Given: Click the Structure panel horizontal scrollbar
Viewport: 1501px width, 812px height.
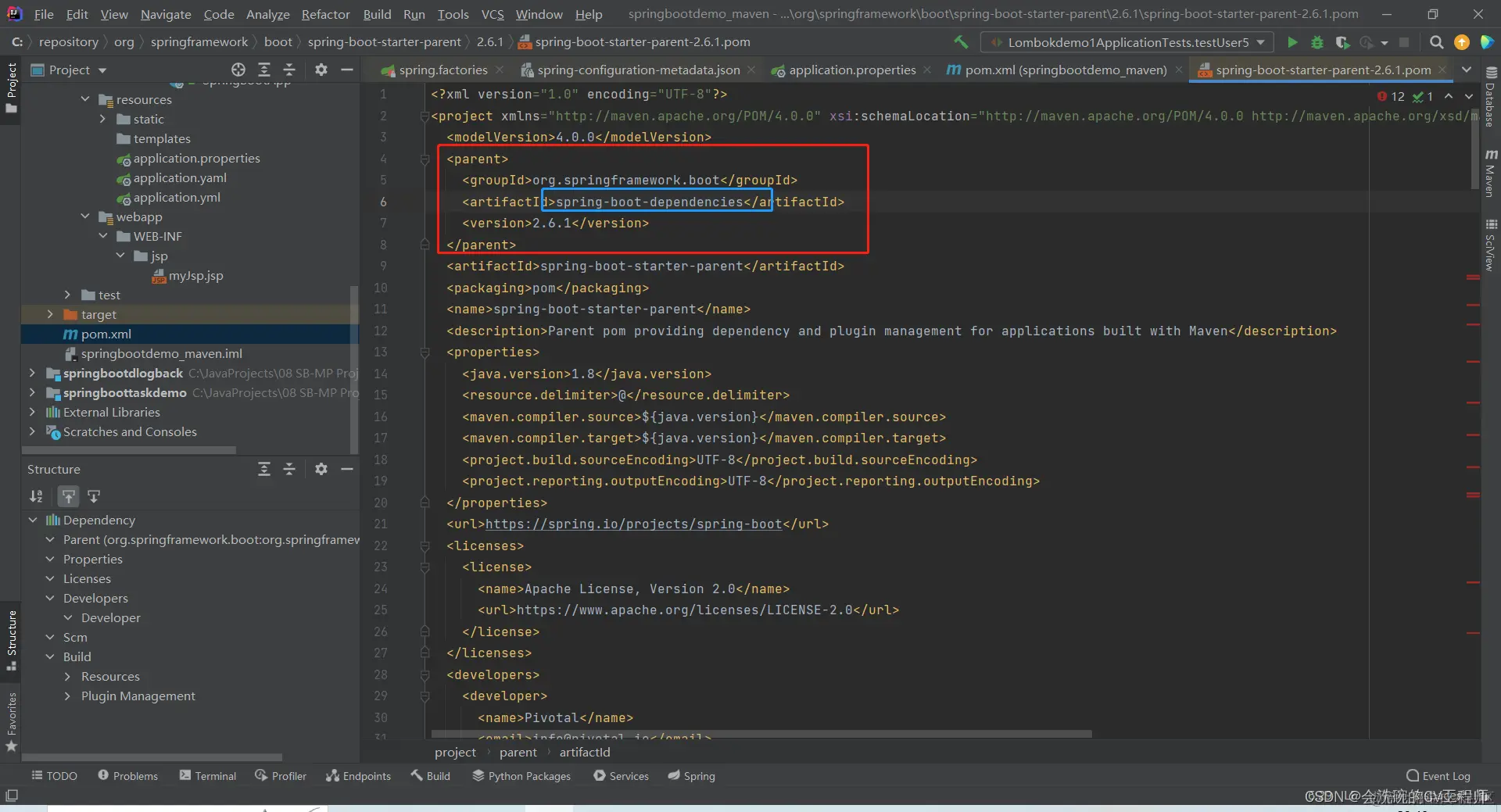Looking at the screenshot, I should point(152,757).
